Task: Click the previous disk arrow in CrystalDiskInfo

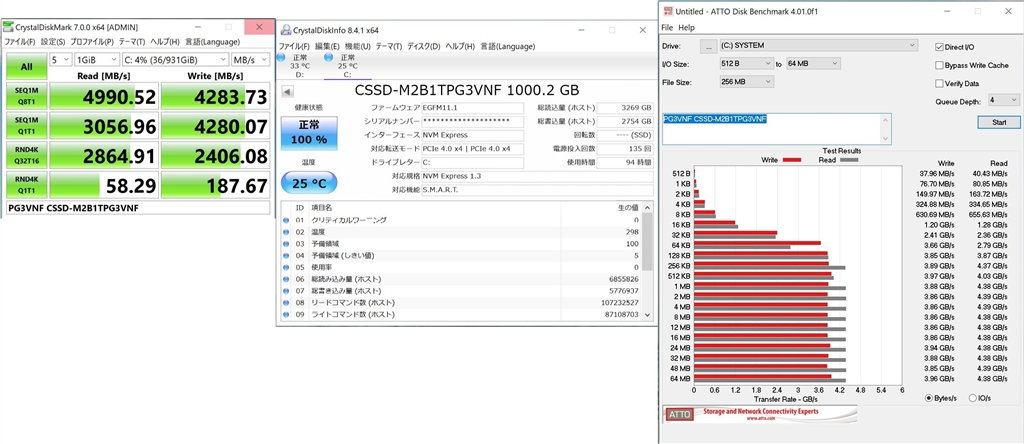Action: point(286,89)
